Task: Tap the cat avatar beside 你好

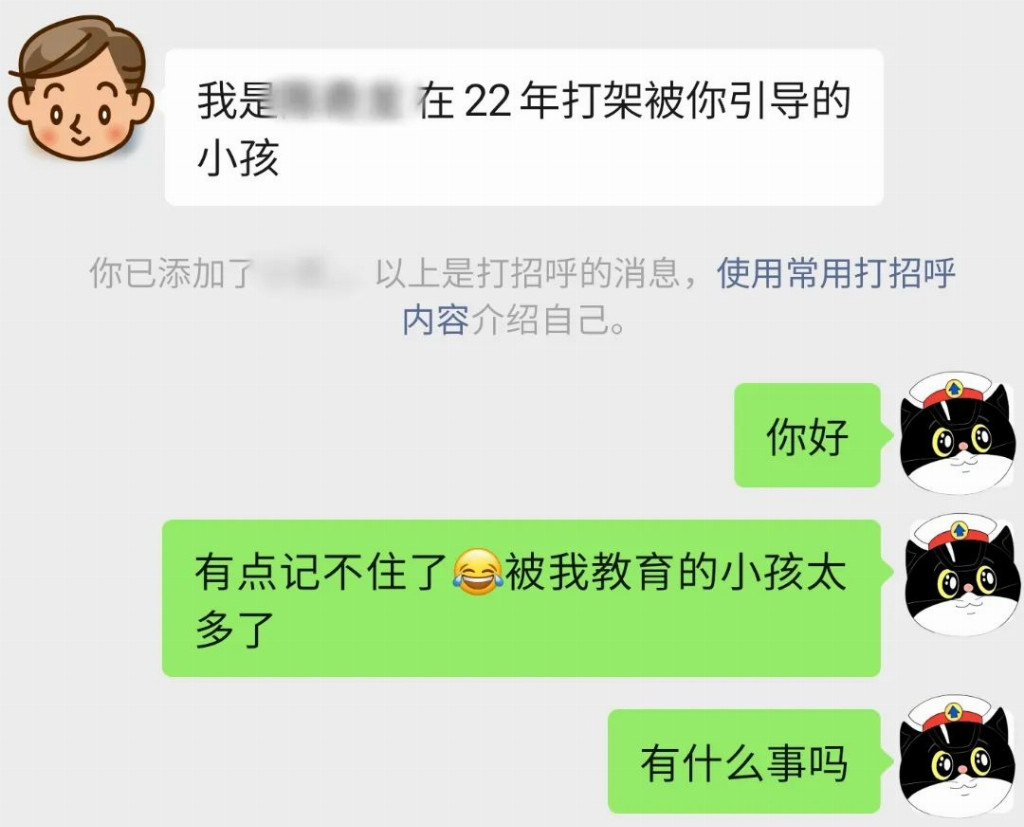Action: coord(958,434)
